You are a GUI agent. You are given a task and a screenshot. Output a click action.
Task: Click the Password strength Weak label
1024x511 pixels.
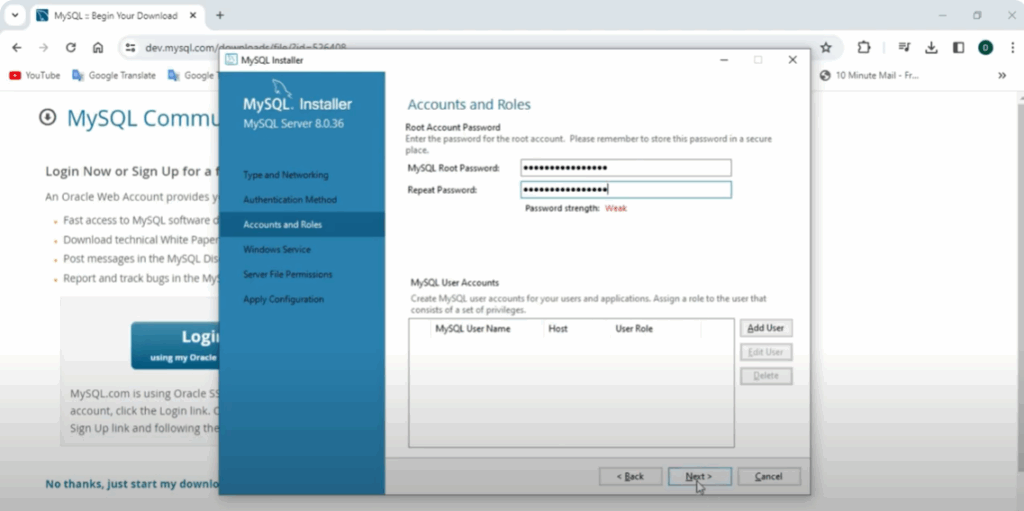[616, 208]
